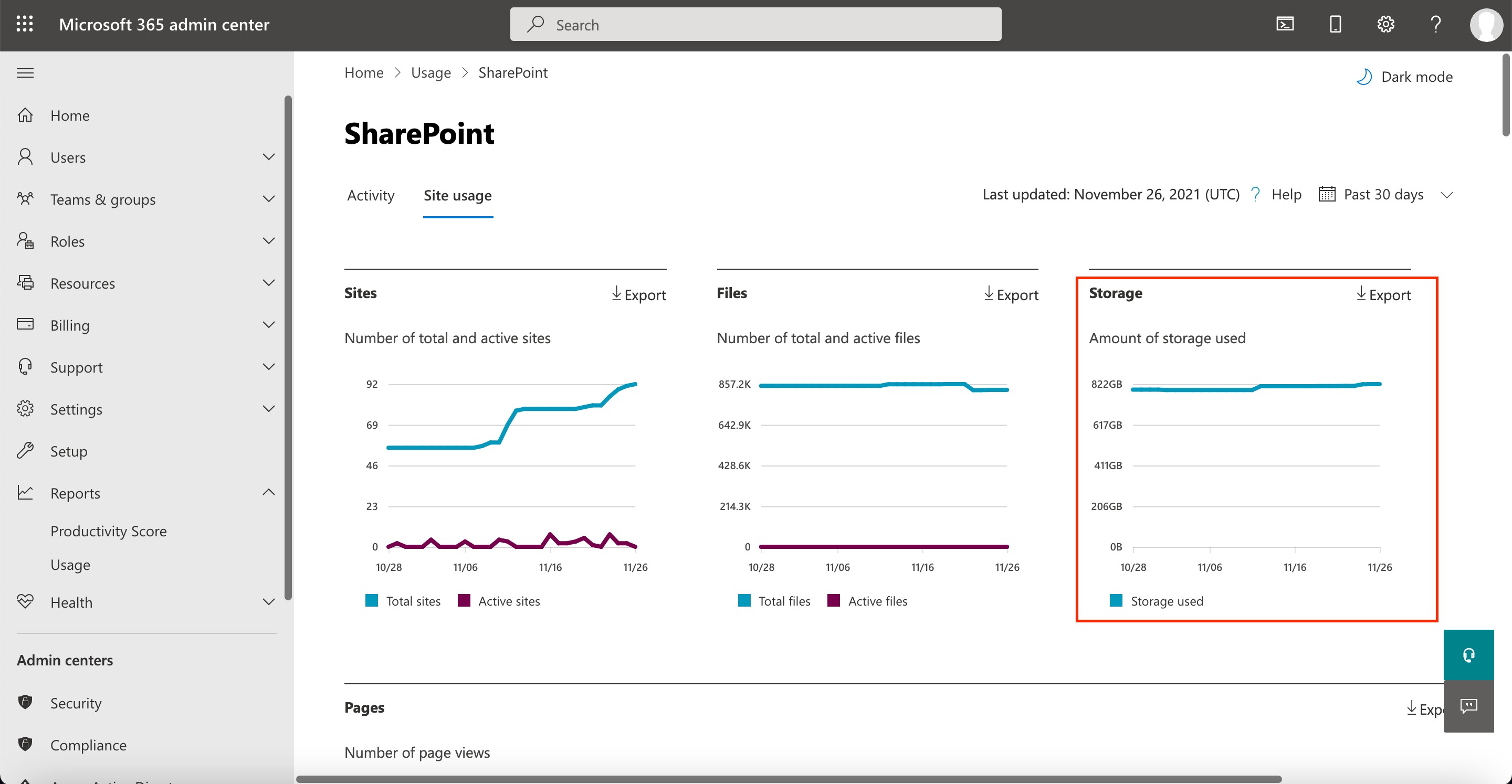Image resolution: width=1512 pixels, height=784 pixels.
Task: Select the Site usage tab
Action: point(457,195)
